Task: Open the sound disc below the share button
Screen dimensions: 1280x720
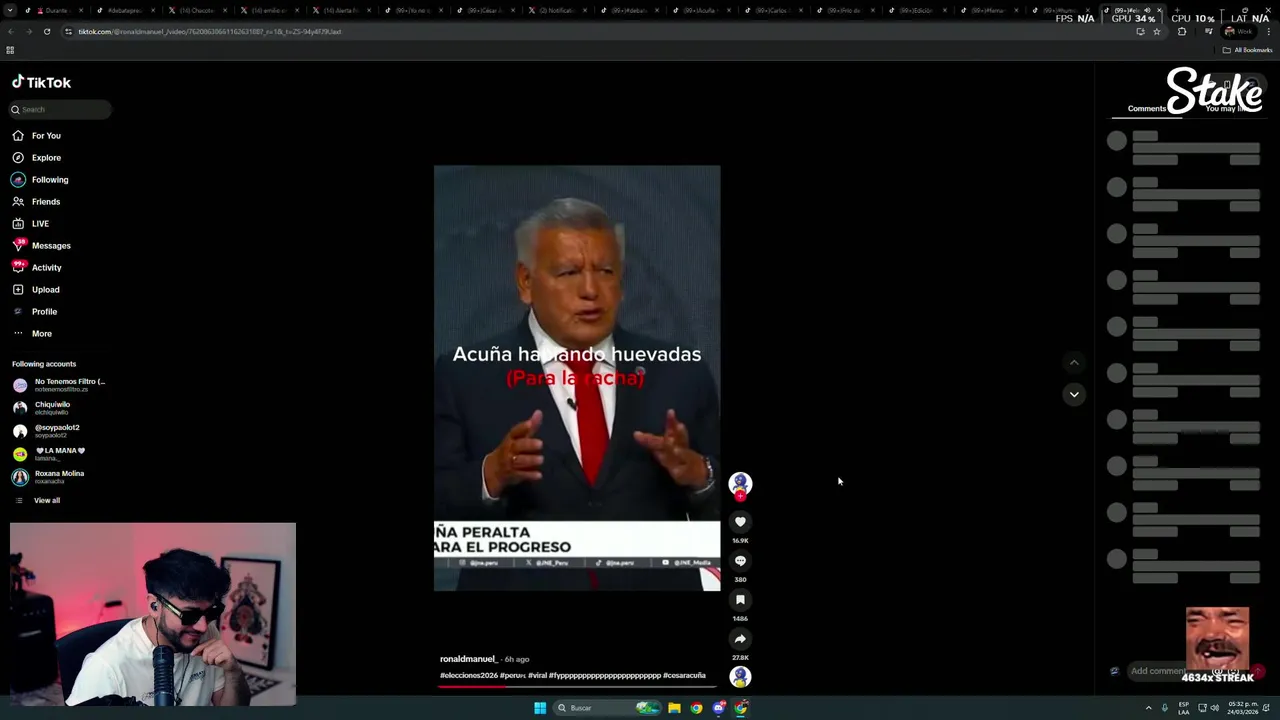Action: pyautogui.click(x=740, y=677)
